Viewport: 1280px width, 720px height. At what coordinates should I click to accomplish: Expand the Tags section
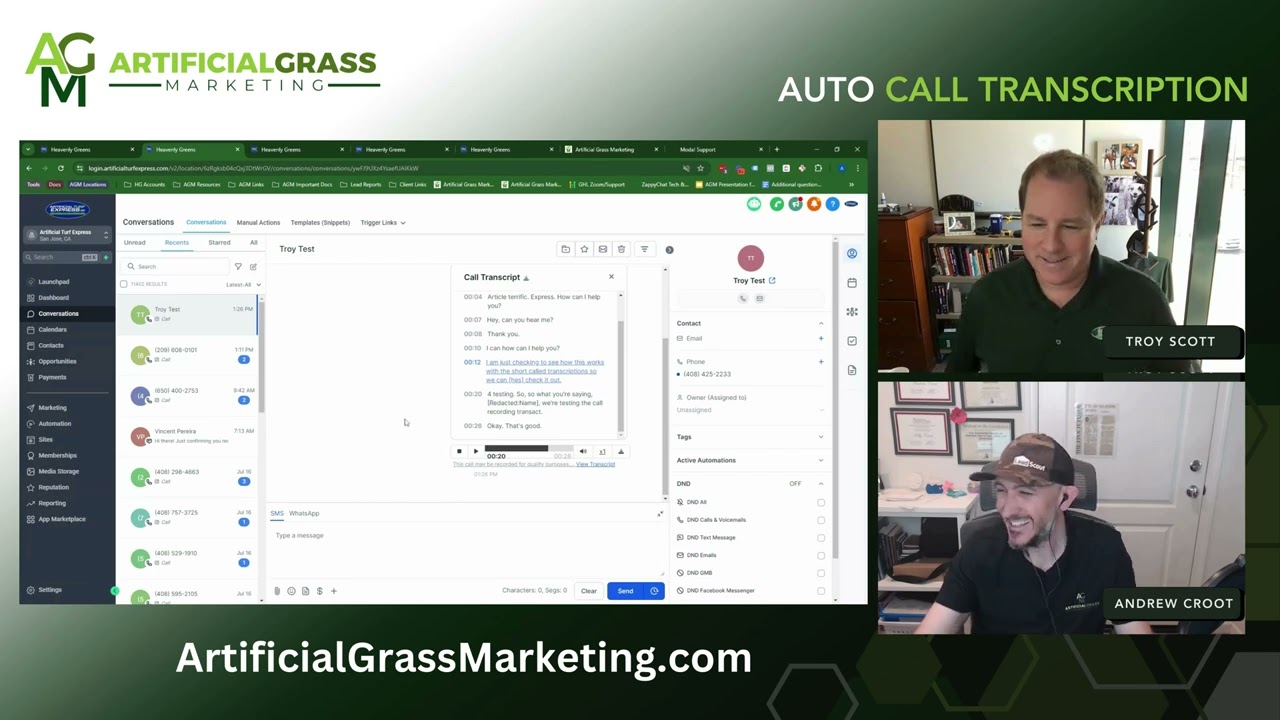(x=821, y=437)
